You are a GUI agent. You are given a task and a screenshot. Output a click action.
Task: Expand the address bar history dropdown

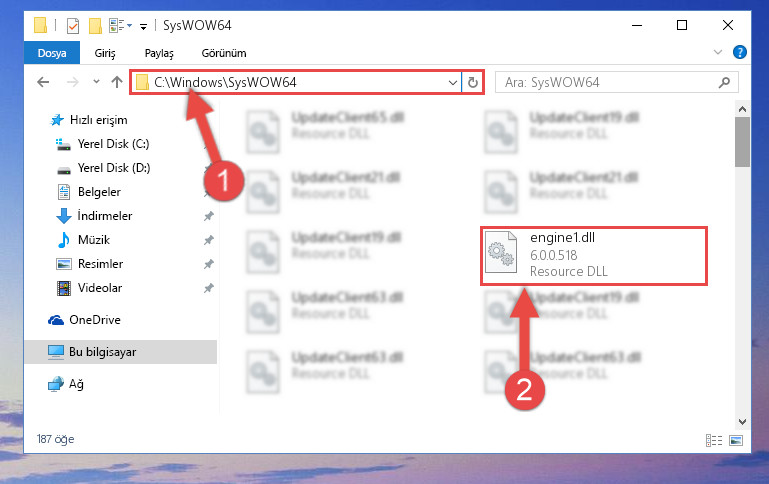click(x=453, y=82)
